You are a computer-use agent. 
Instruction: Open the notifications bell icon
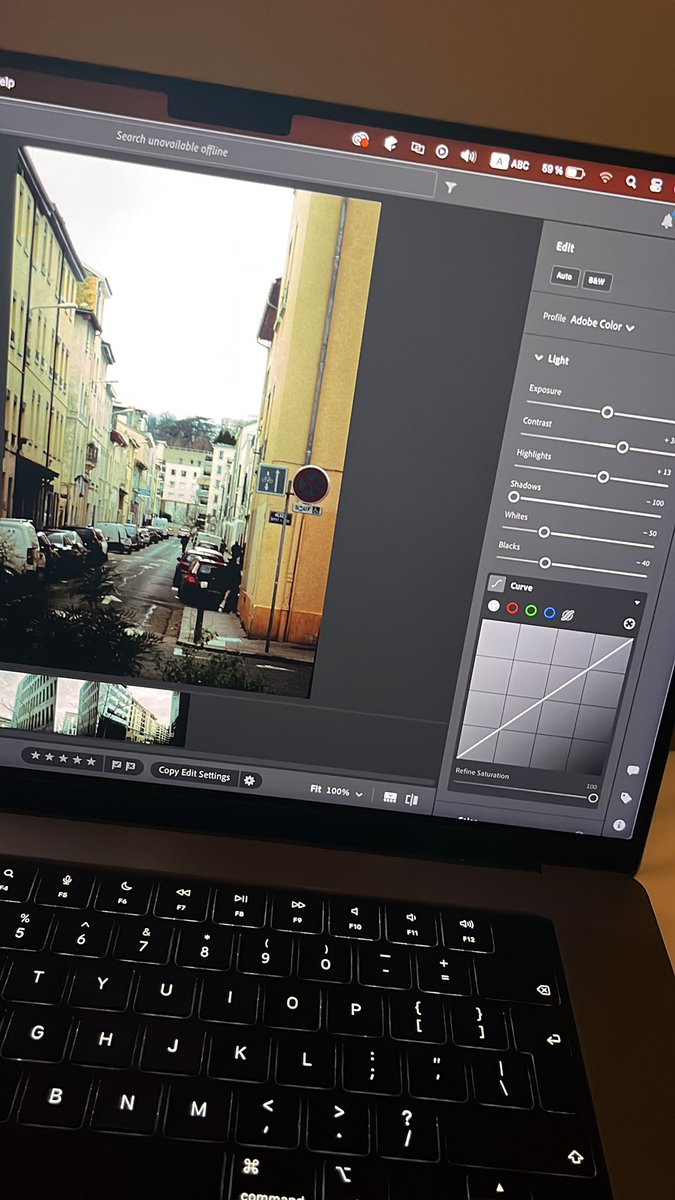click(x=667, y=222)
